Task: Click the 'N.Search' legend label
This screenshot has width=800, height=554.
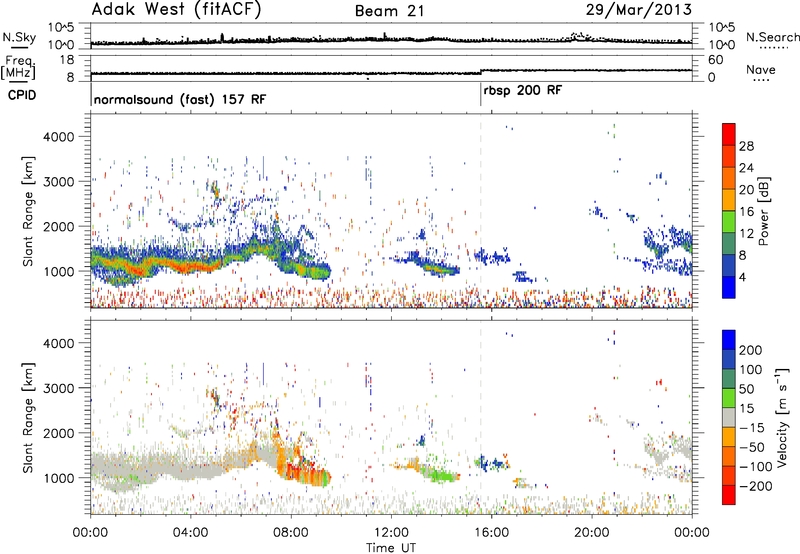Action: point(772,37)
